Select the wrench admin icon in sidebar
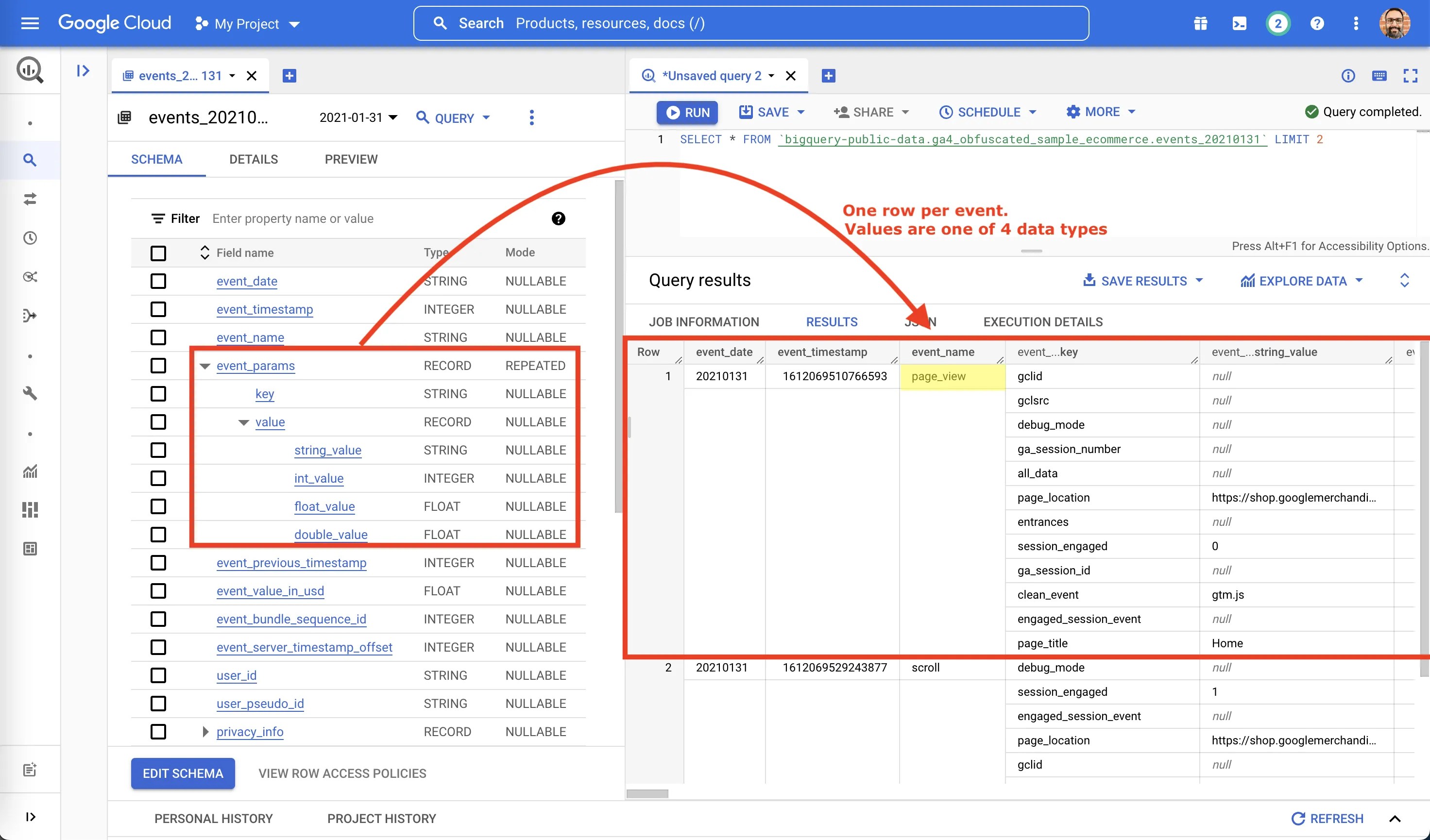Screen dimensions: 1430x840 30,394
